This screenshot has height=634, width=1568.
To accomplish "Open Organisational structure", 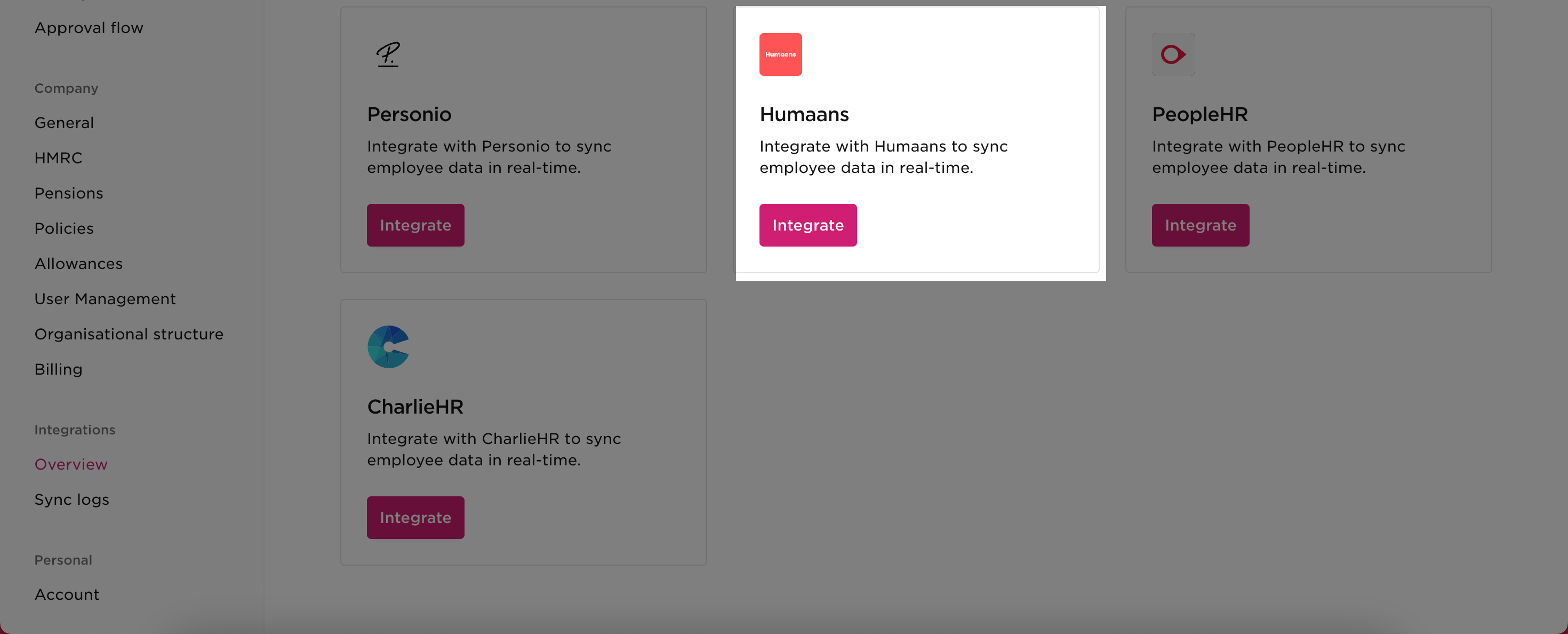I will 129,334.
